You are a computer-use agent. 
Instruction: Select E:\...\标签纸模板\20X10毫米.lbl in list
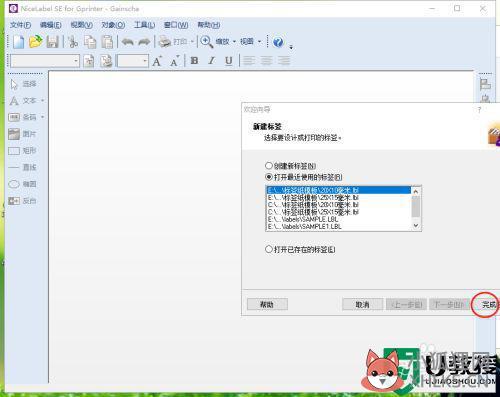tap(339, 190)
